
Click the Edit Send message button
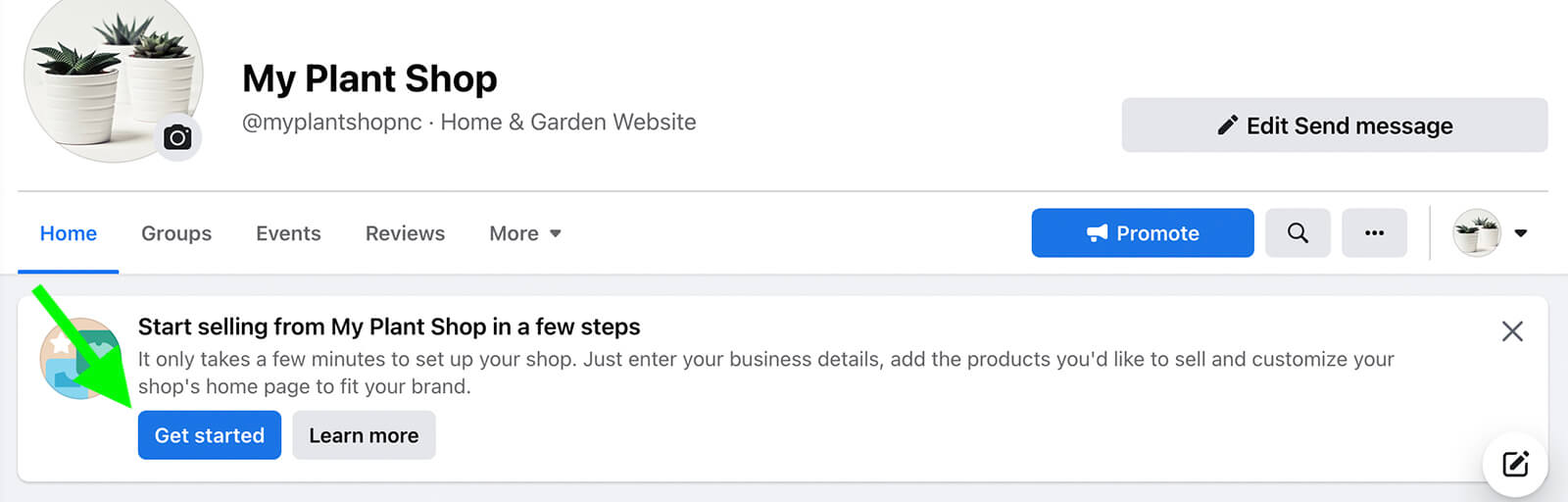point(1335,125)
